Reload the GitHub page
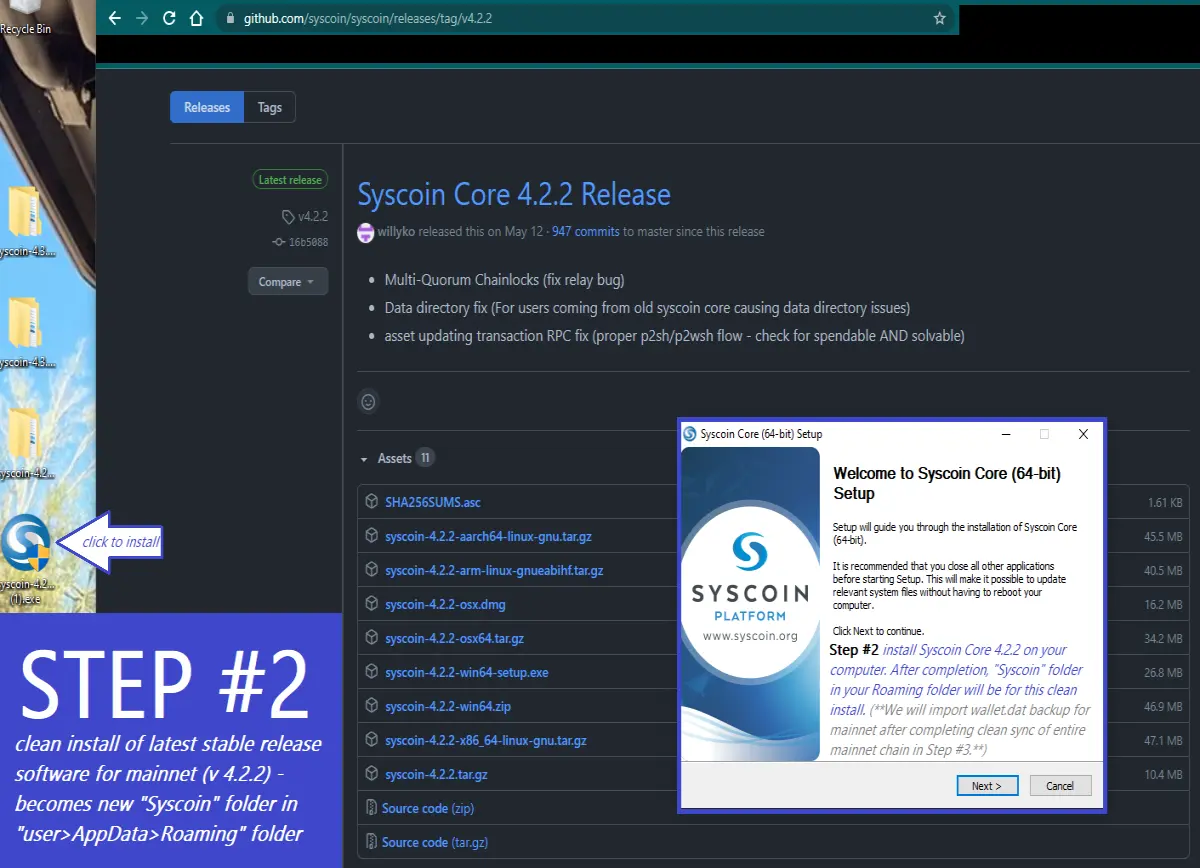This screenshot has height=868, width=1200. 169,18
